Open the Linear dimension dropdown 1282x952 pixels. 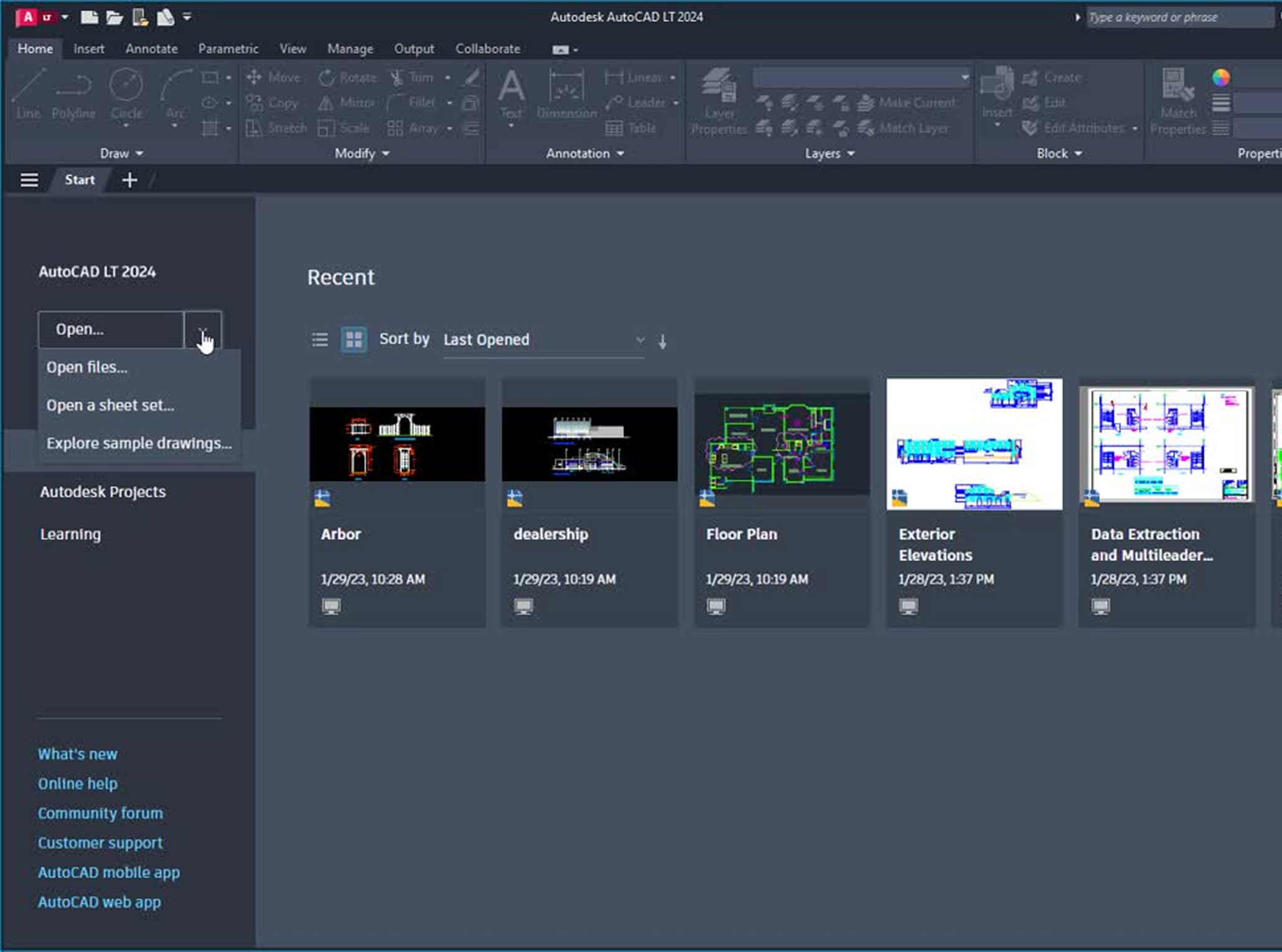pyautogui.click(x=673, y=78)
